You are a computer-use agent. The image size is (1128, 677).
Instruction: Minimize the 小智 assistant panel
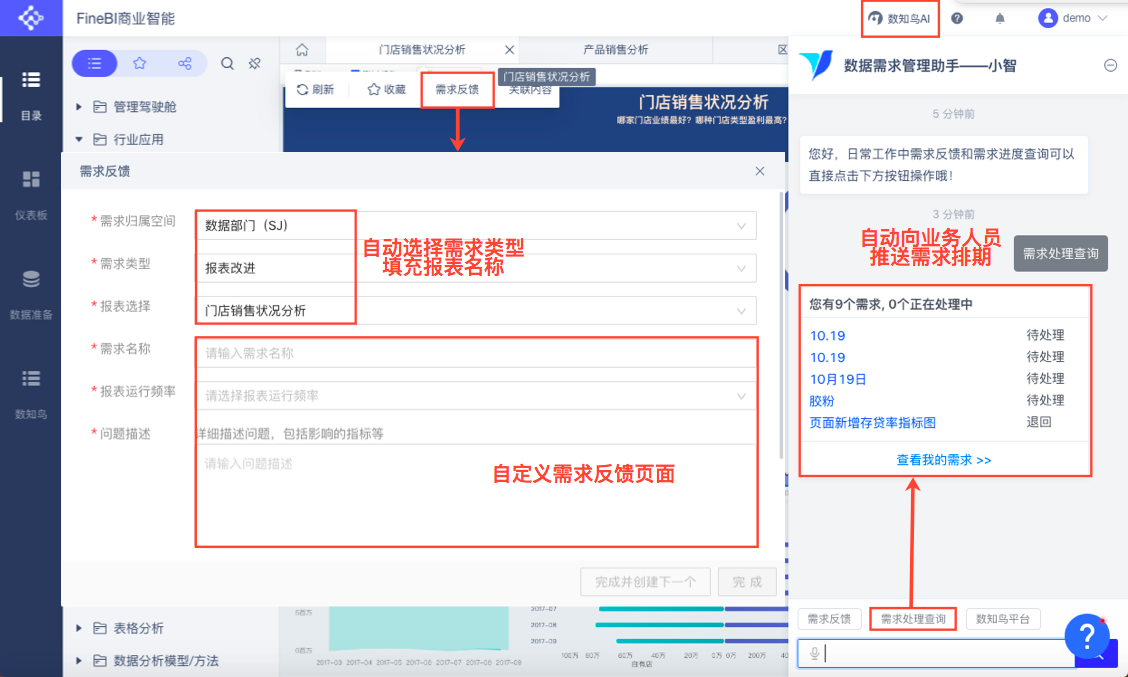[1110, 65]
